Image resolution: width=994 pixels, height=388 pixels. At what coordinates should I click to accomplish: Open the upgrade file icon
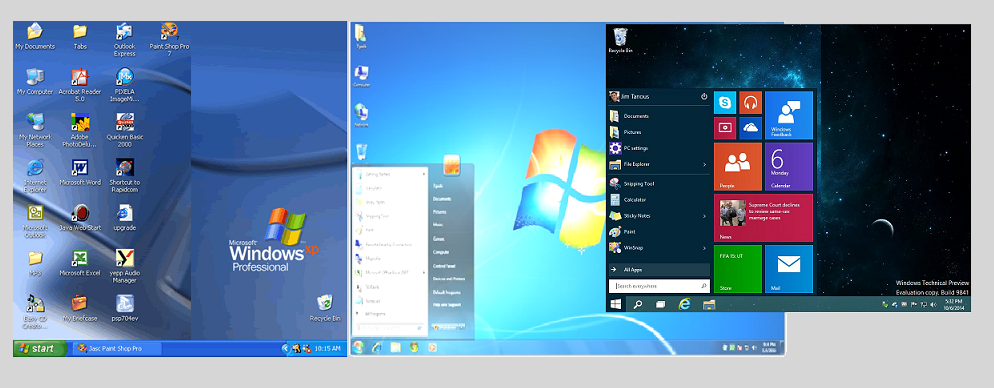tap(124, 218)
